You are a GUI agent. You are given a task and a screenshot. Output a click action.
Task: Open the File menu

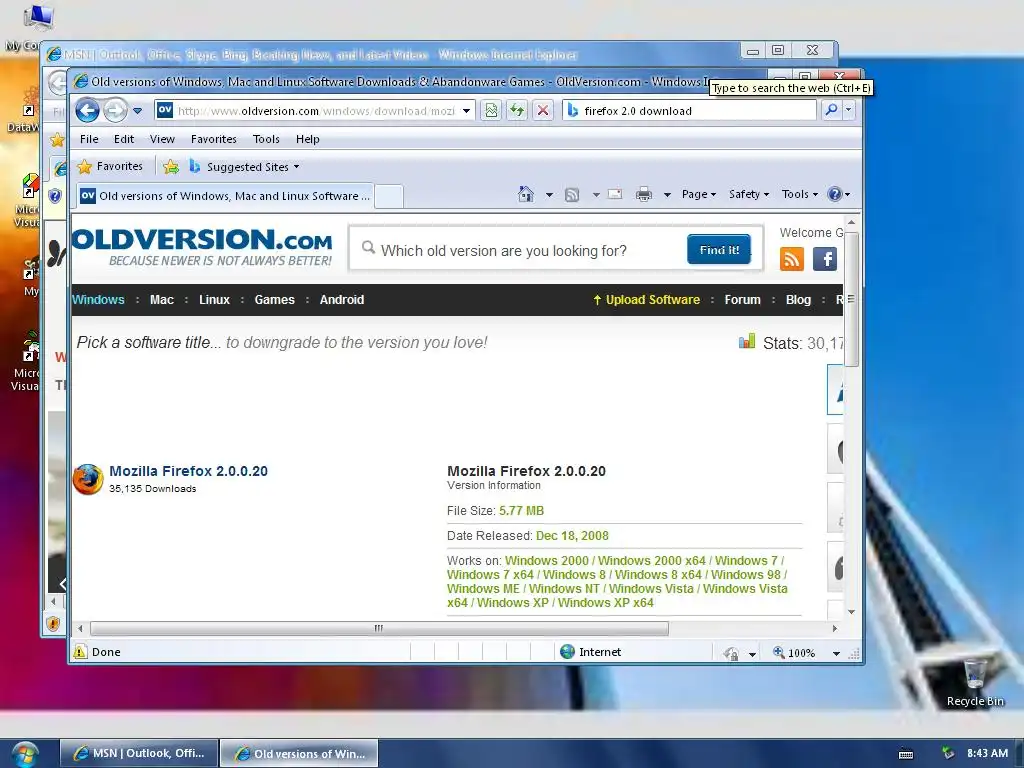[x=89, y=139]
